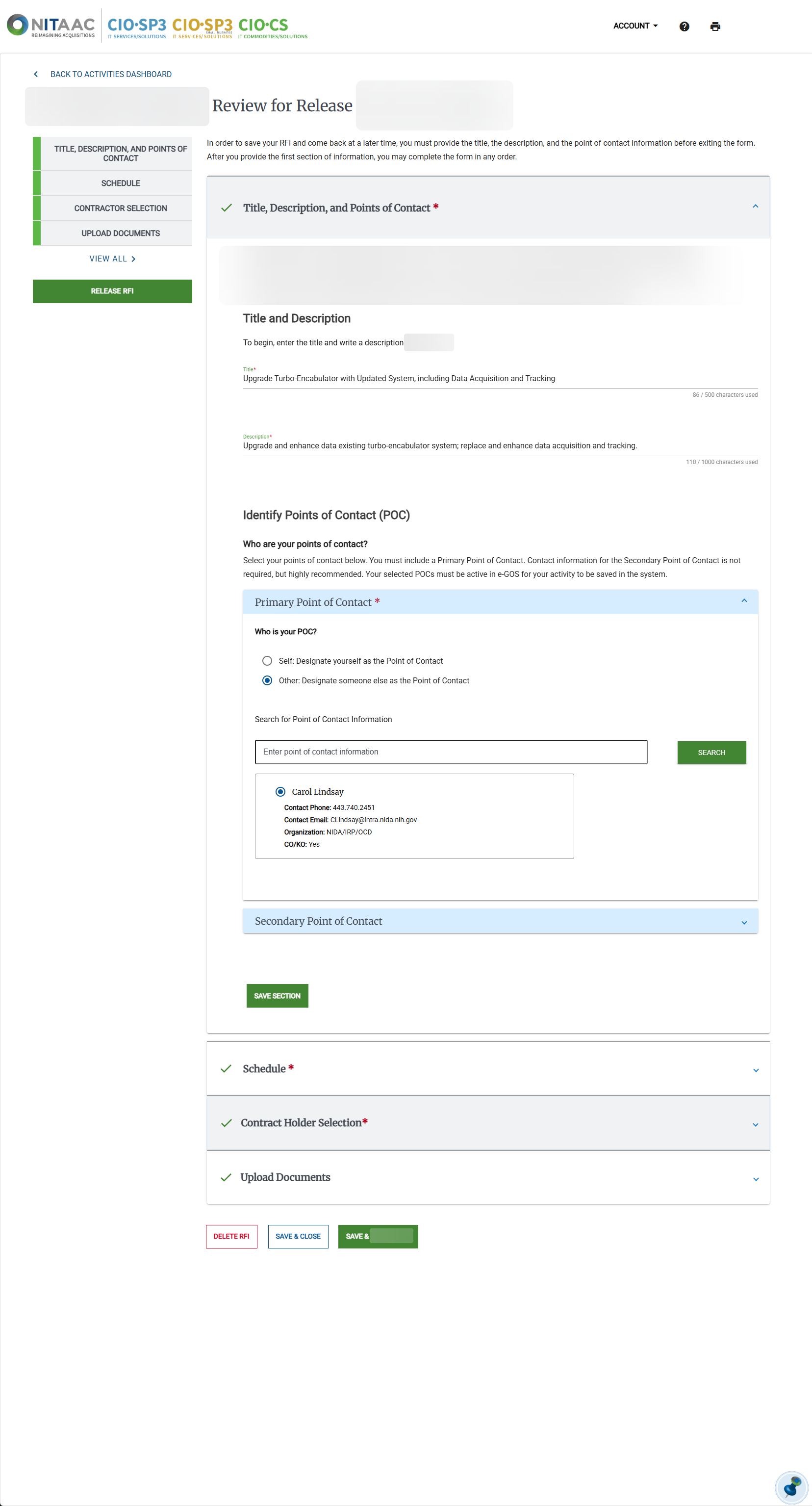The image size is (812, 1506).
Task: Open the Account dropdown
Action: coord(634,26)
